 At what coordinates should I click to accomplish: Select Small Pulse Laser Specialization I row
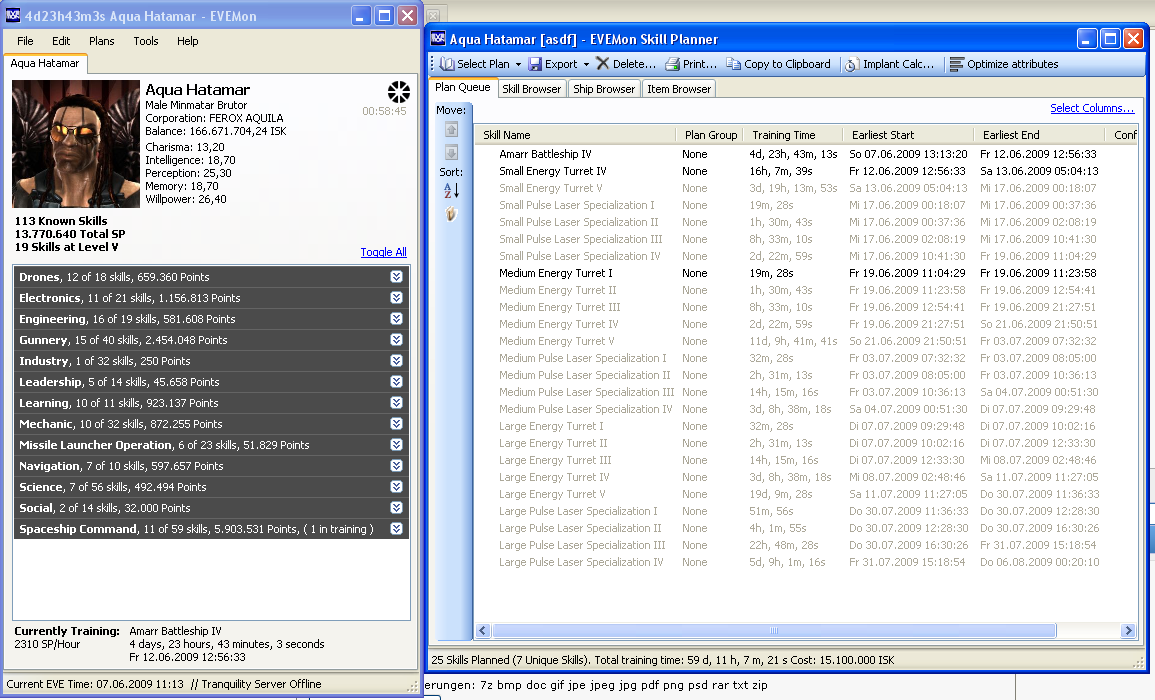pyautogui.click(x=806, y=205)
